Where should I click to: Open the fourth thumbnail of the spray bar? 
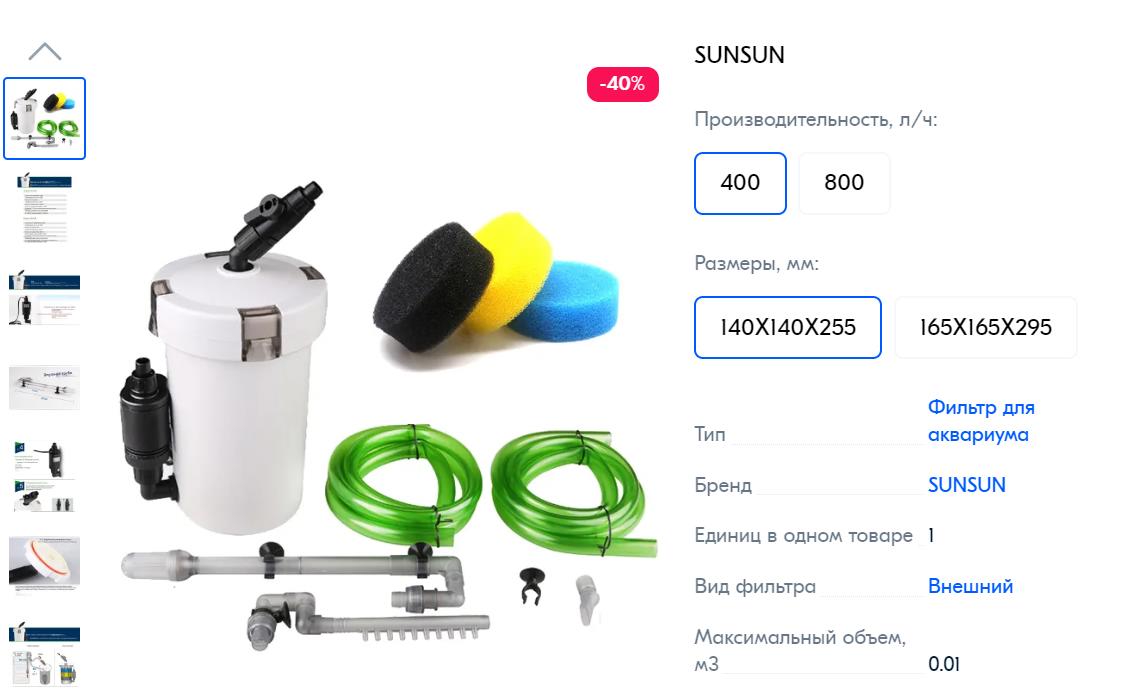tap(45, 387)
